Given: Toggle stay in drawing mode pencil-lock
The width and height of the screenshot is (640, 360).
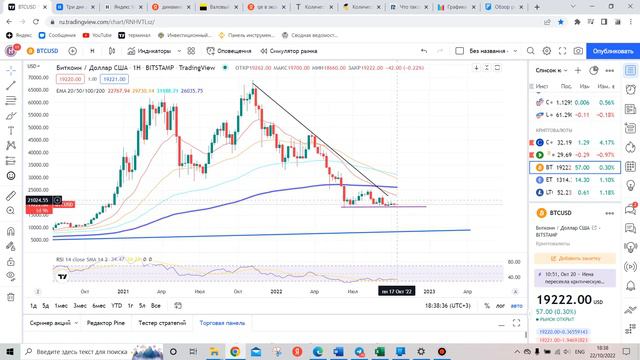Looking at the screenshot, I should coord(11,246).
